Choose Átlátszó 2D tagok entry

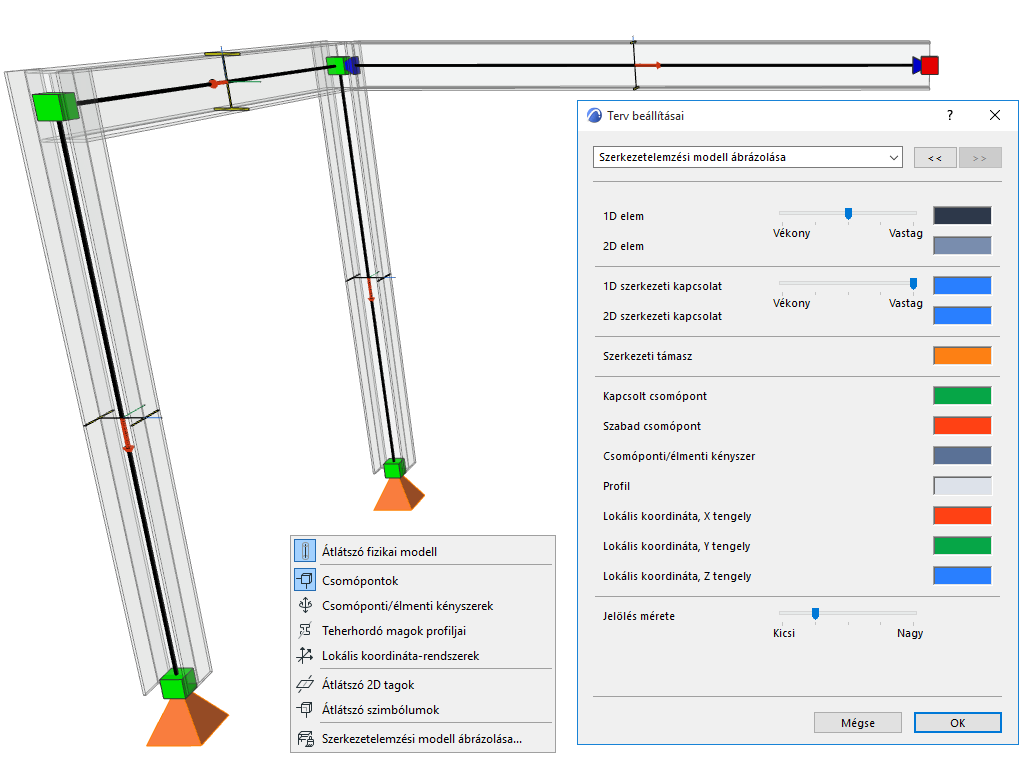(x=423, y=684)
